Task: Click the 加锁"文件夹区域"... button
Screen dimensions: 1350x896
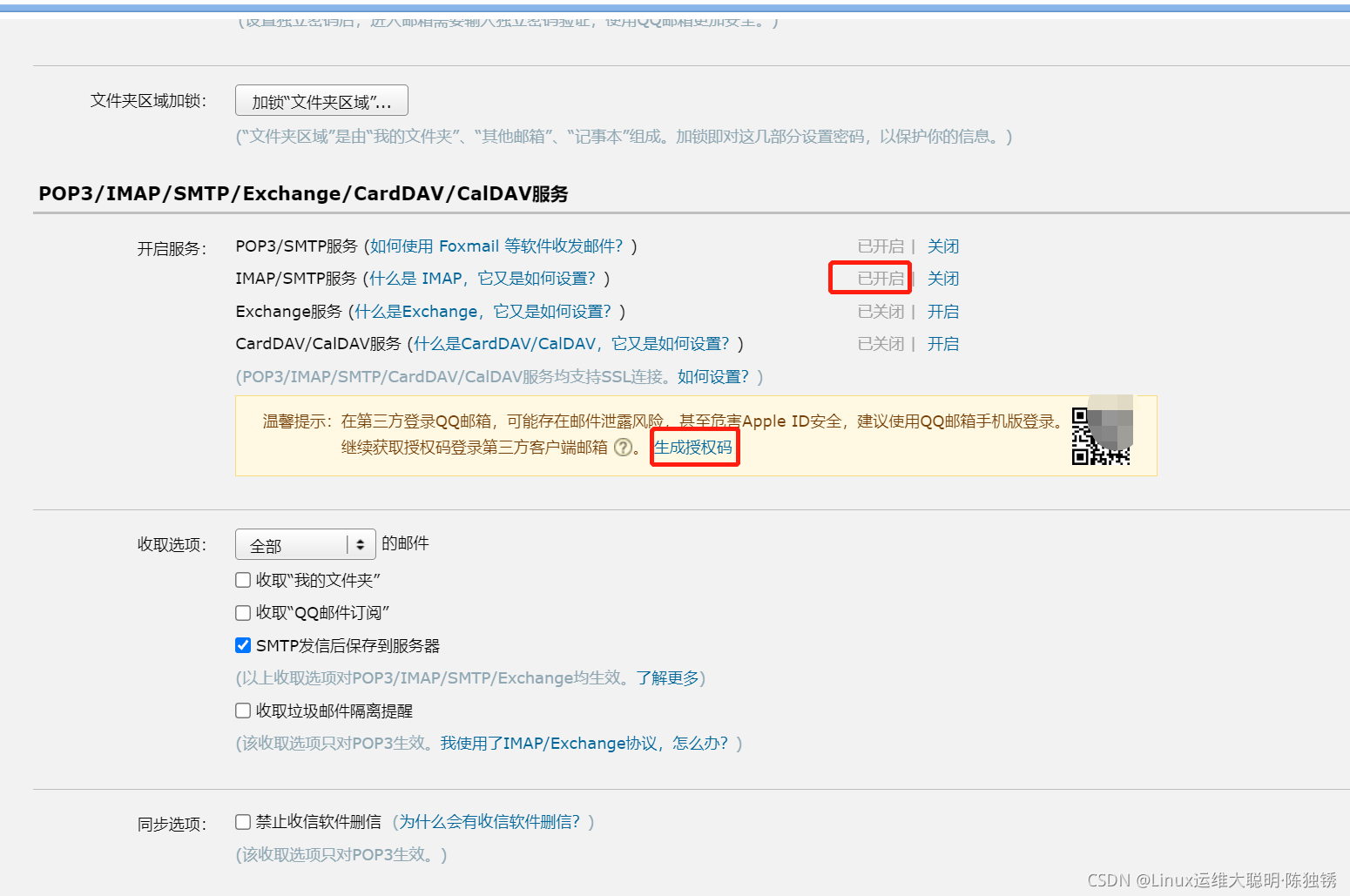Action: coord(321,101)
